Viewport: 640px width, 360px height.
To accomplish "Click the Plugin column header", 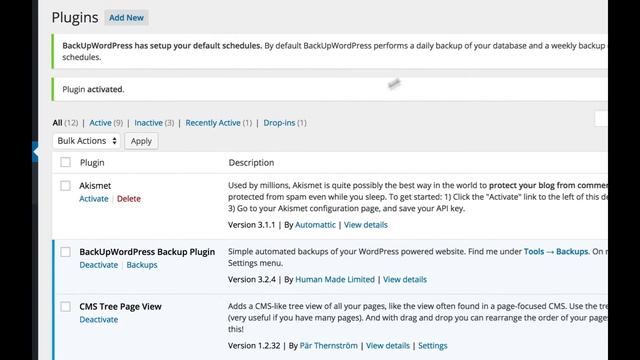I will tap(92, 162).
